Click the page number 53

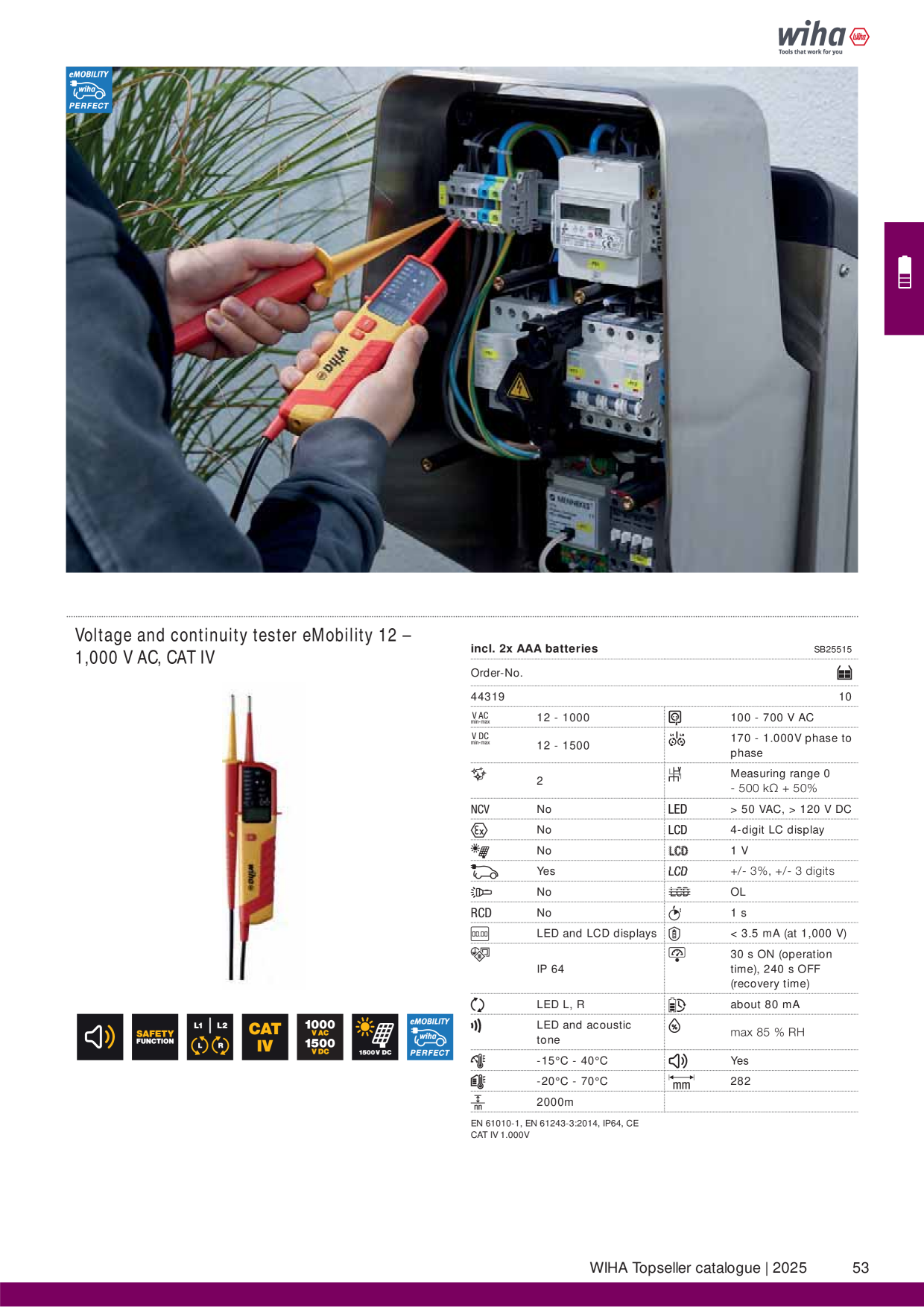pyautogui.click(x=861, y=1268)
